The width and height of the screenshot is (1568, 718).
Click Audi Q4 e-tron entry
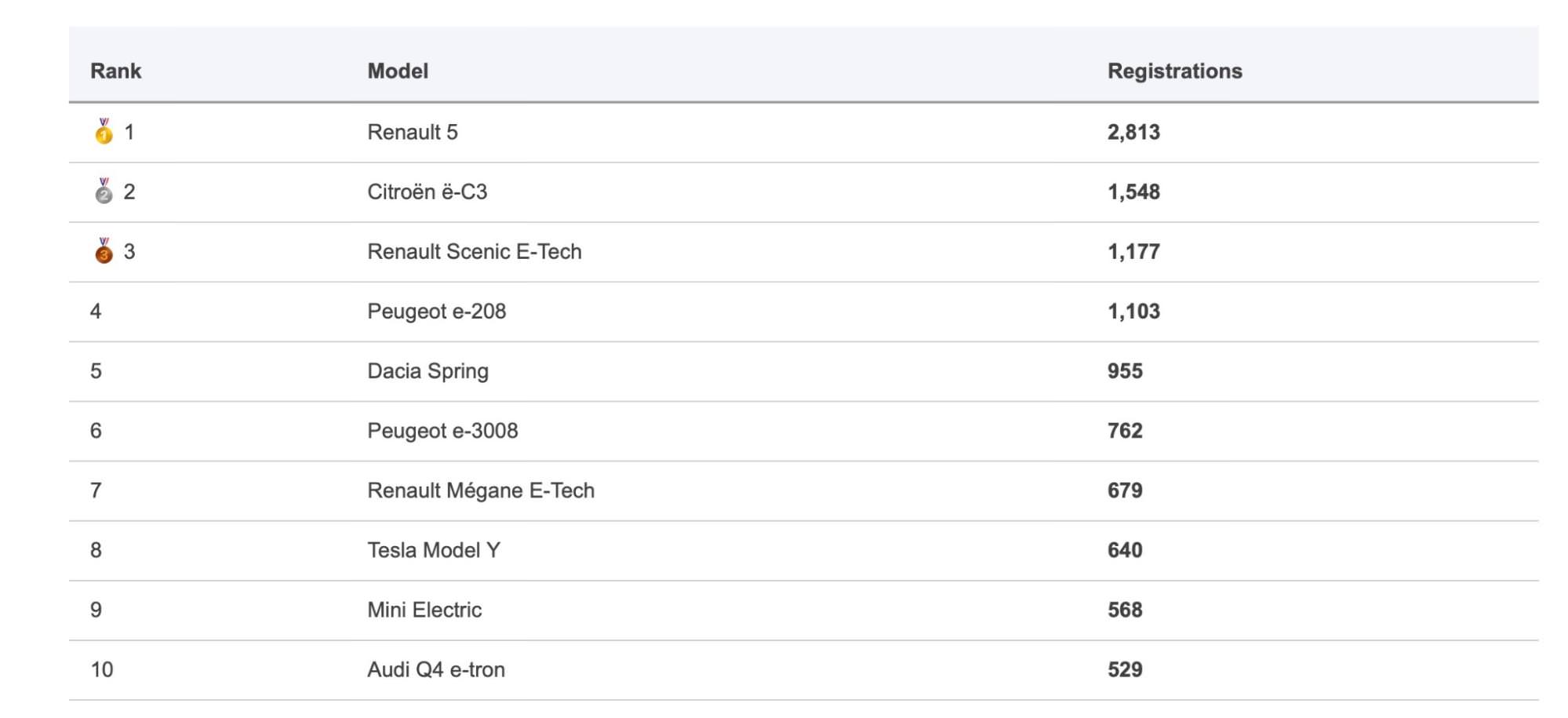(x=436, y=669)
